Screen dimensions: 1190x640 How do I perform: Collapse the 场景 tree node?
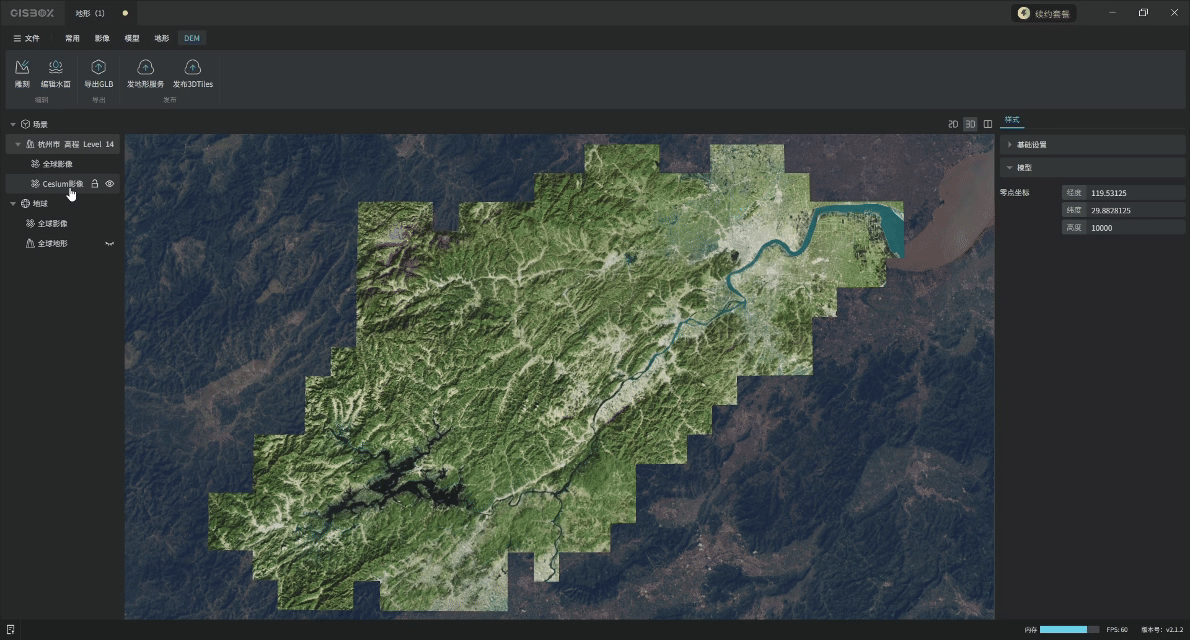(12, 125)
